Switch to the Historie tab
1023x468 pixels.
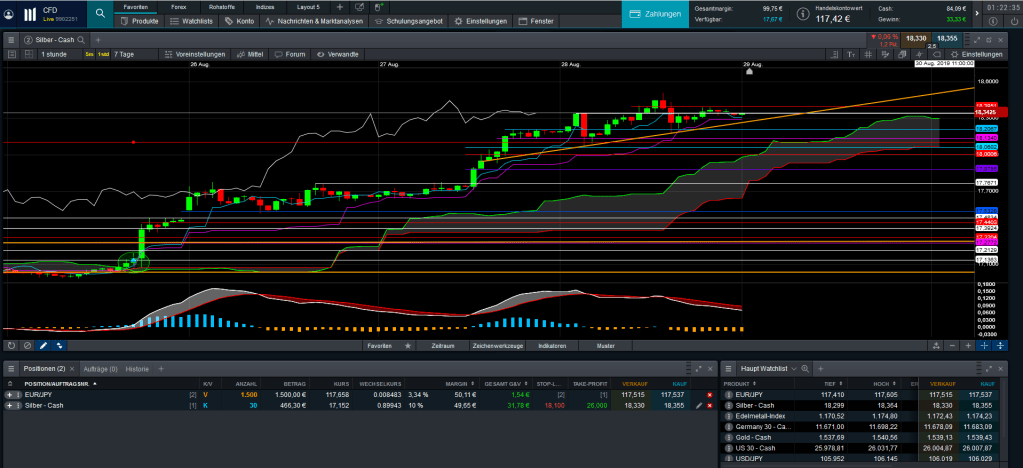click(137, 369)
